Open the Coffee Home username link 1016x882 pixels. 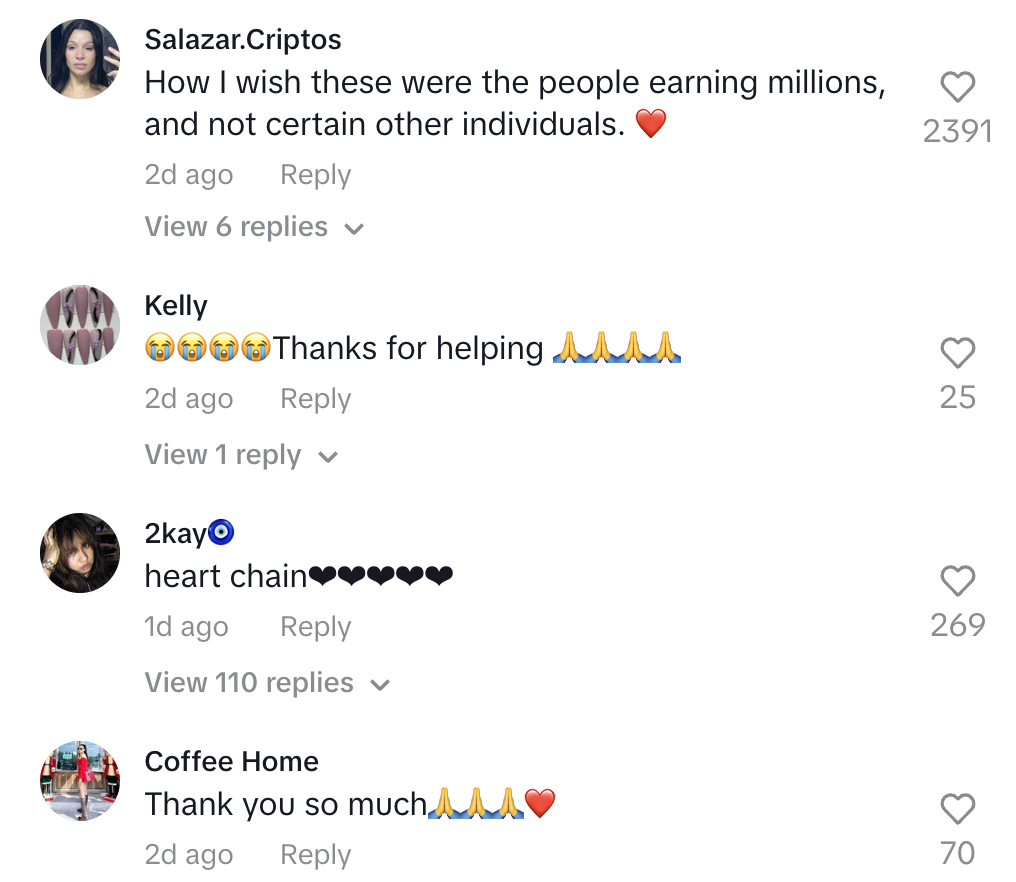[x=231, y=762]
